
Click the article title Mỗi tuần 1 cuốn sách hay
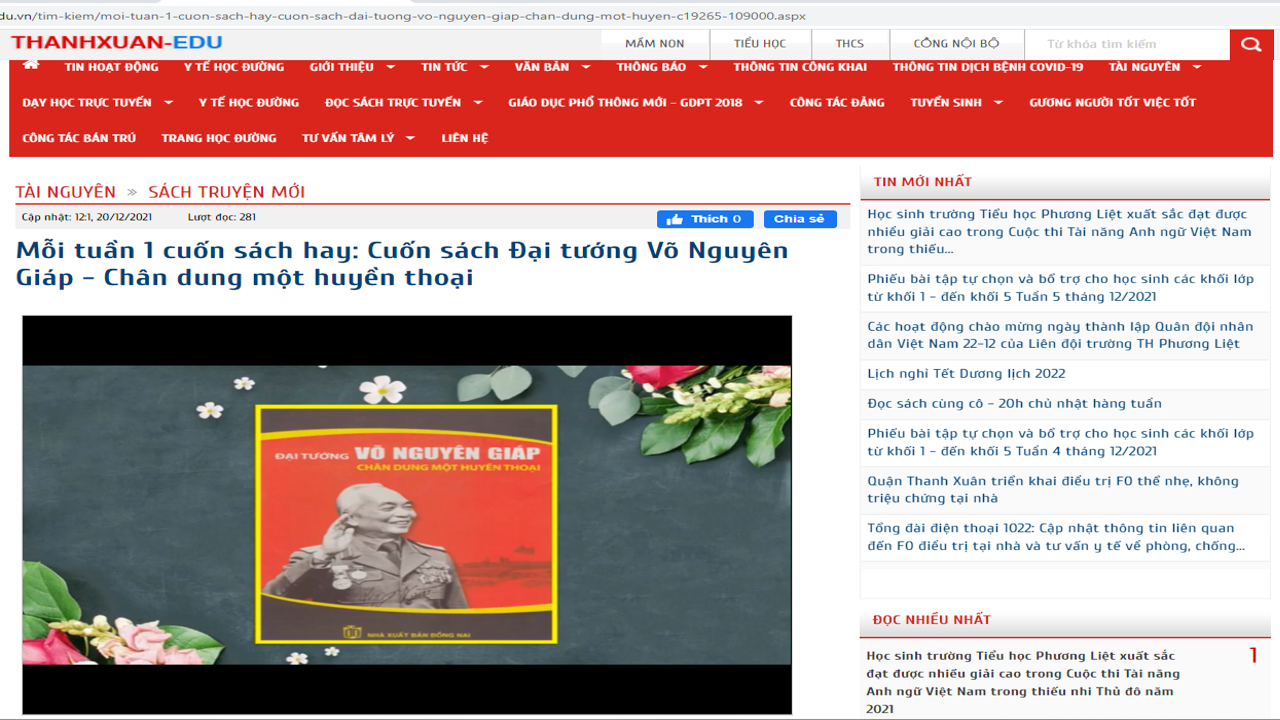402,263
